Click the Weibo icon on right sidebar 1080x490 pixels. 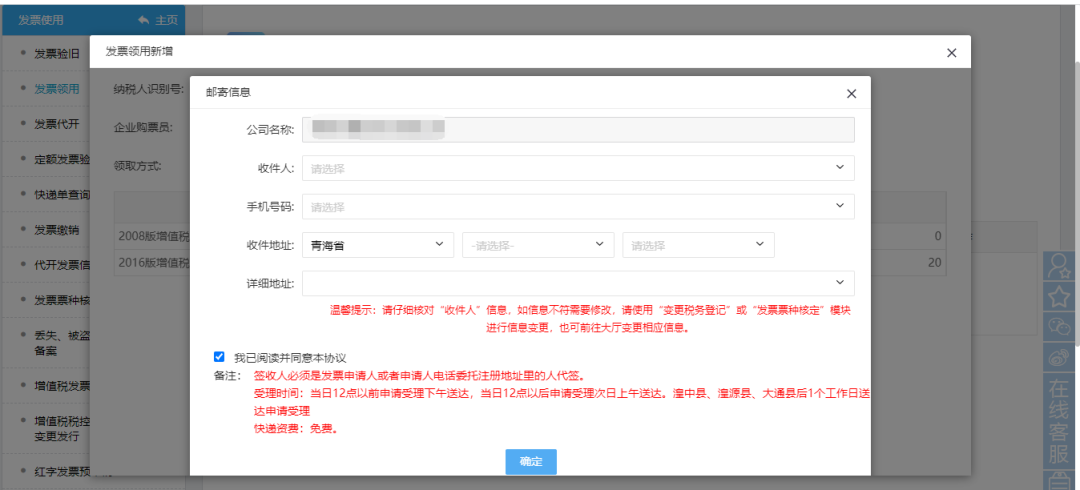[1057, 357]
